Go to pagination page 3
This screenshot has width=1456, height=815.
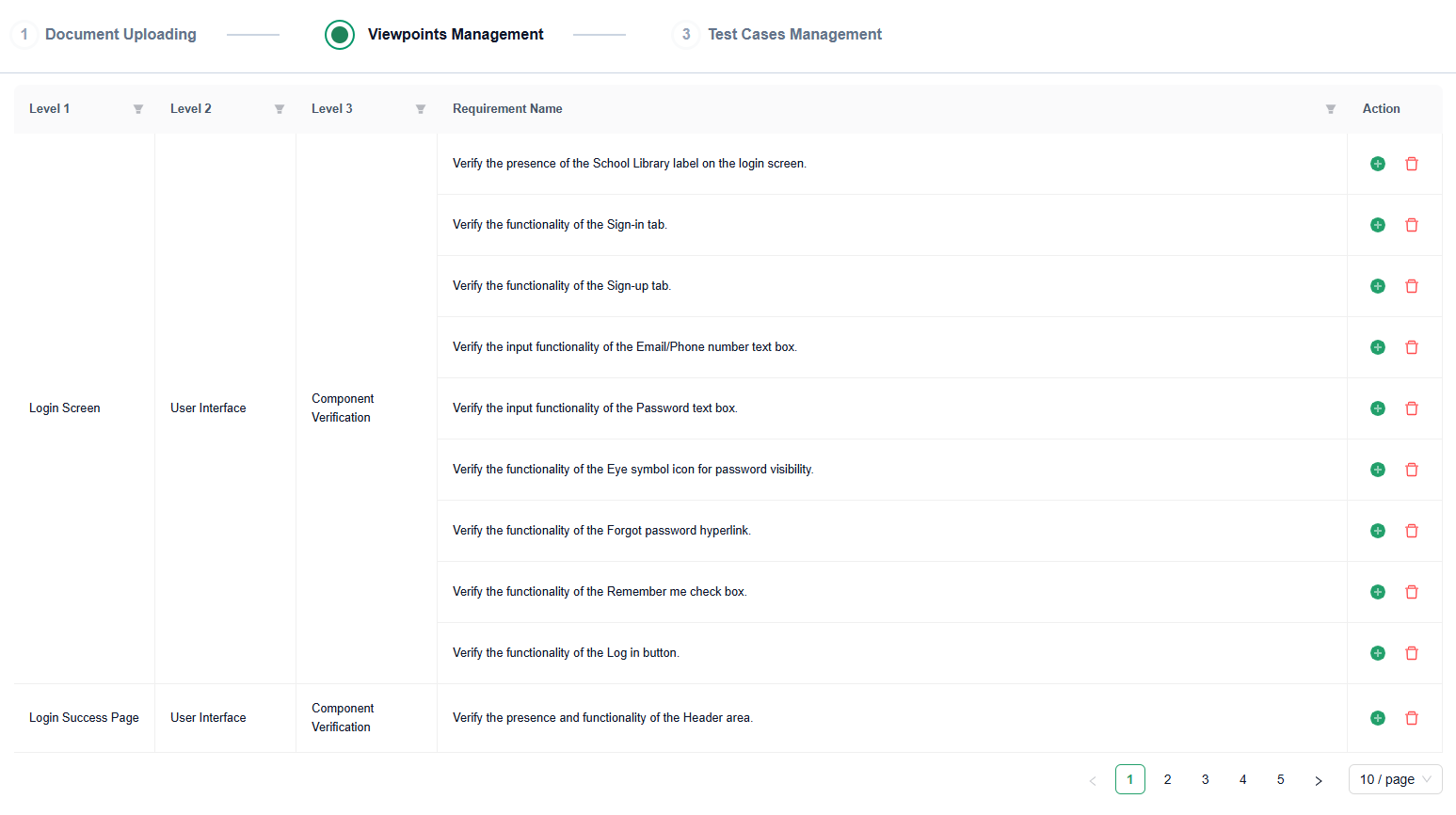pos(1206,779)
